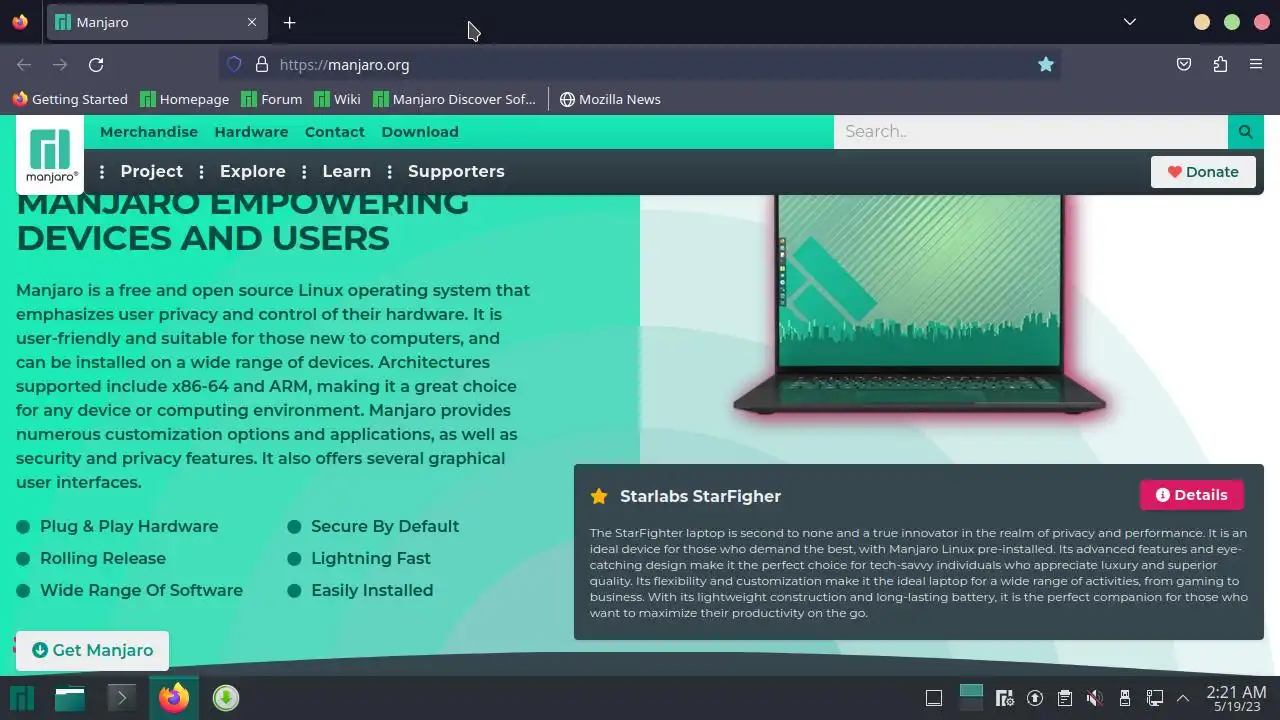1280x720 pixels.
Task: Click the Get Manjaro button
Action: pyautogui.click(x=92, y=650)
